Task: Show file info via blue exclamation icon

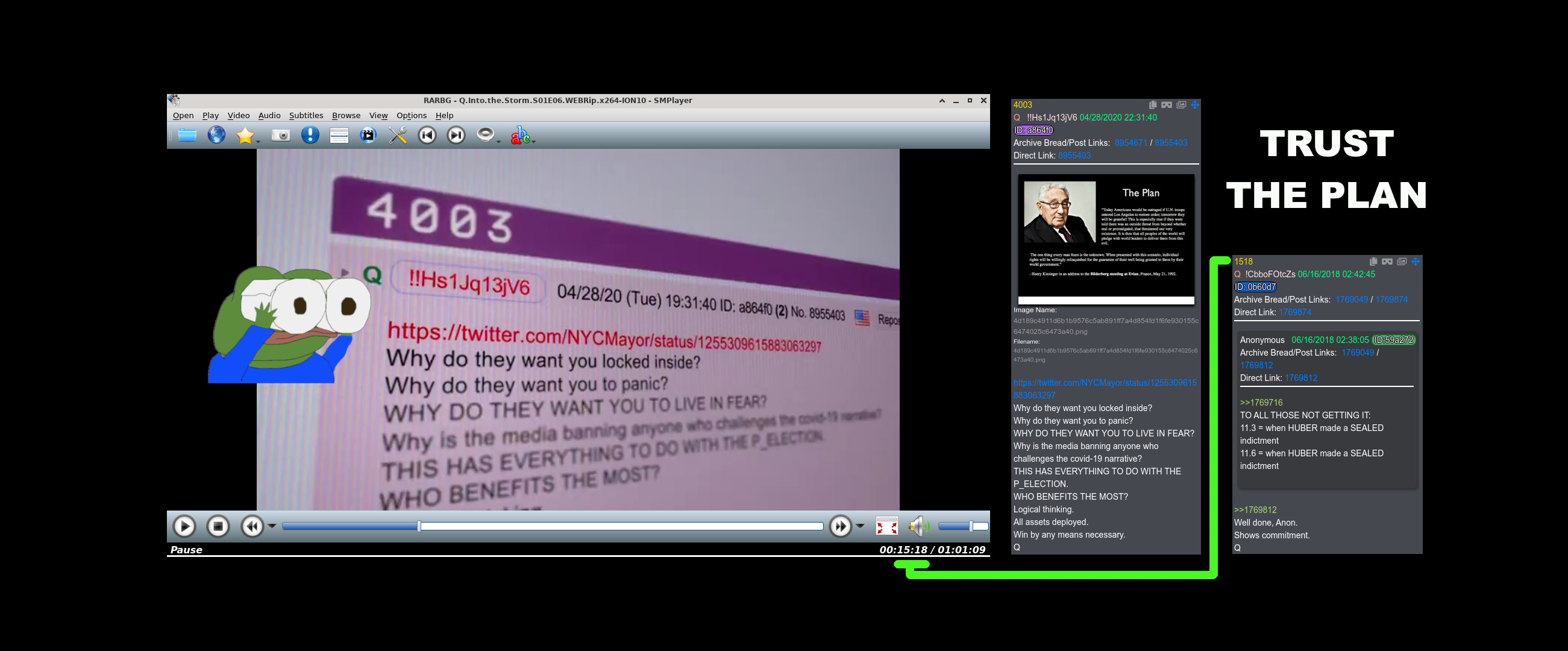Action: tap(310, 135)
